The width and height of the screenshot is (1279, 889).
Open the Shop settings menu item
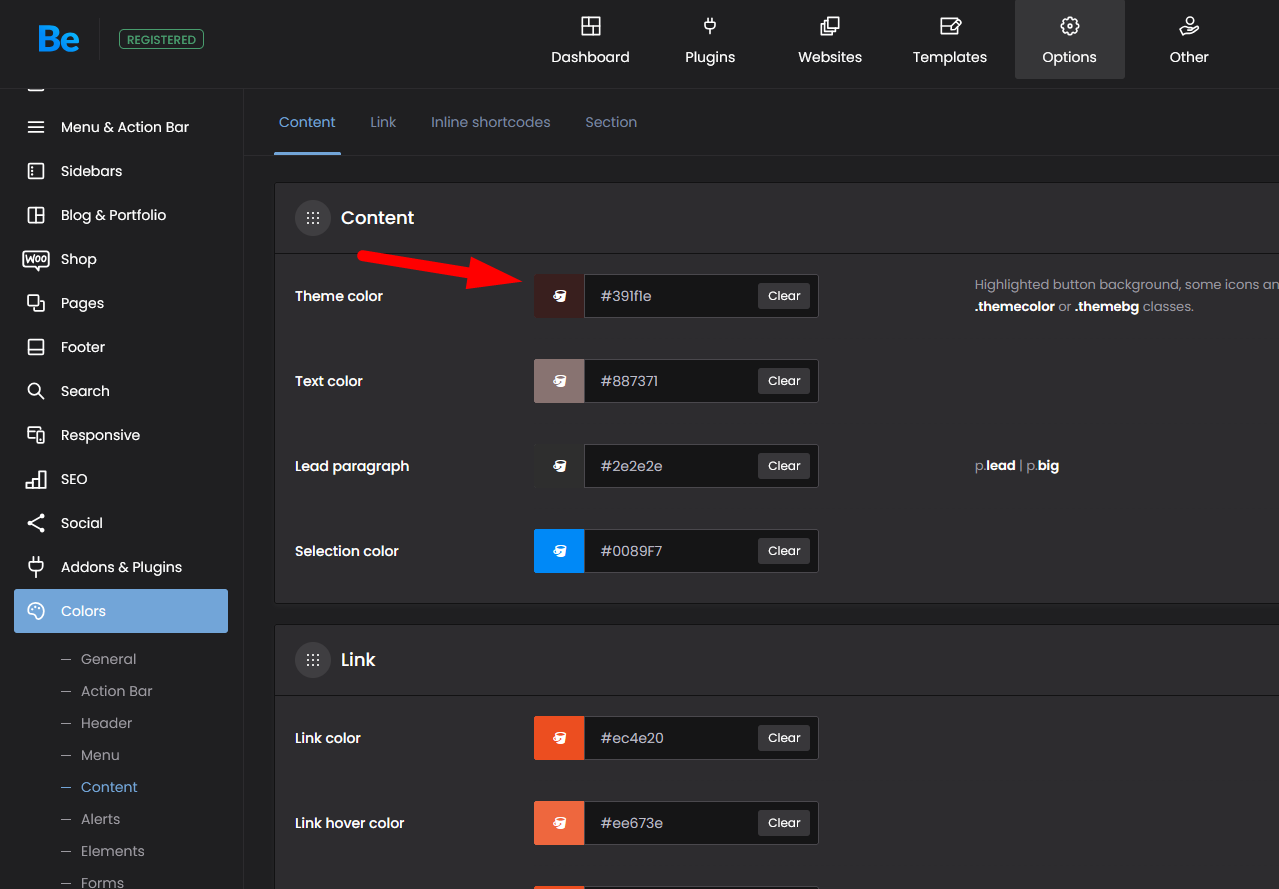tap(121, 259)
